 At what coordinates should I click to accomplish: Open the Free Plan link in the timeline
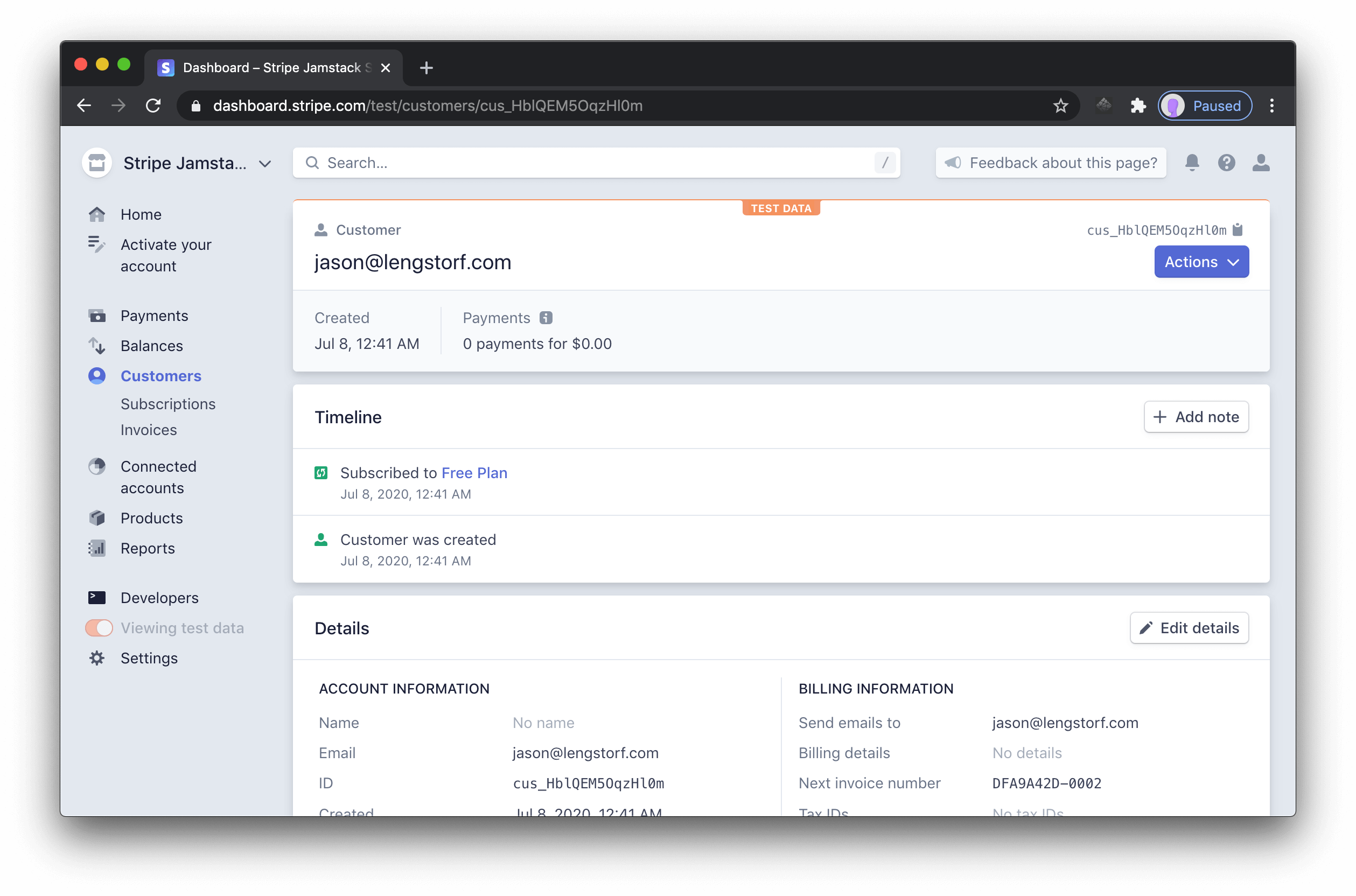tap(474, 473)
